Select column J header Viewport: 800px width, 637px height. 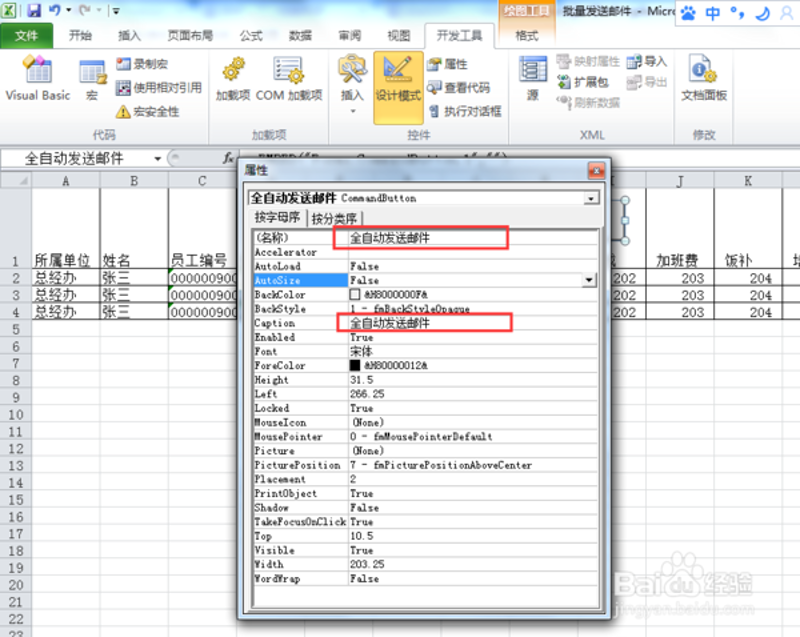[x=680, y=181]
